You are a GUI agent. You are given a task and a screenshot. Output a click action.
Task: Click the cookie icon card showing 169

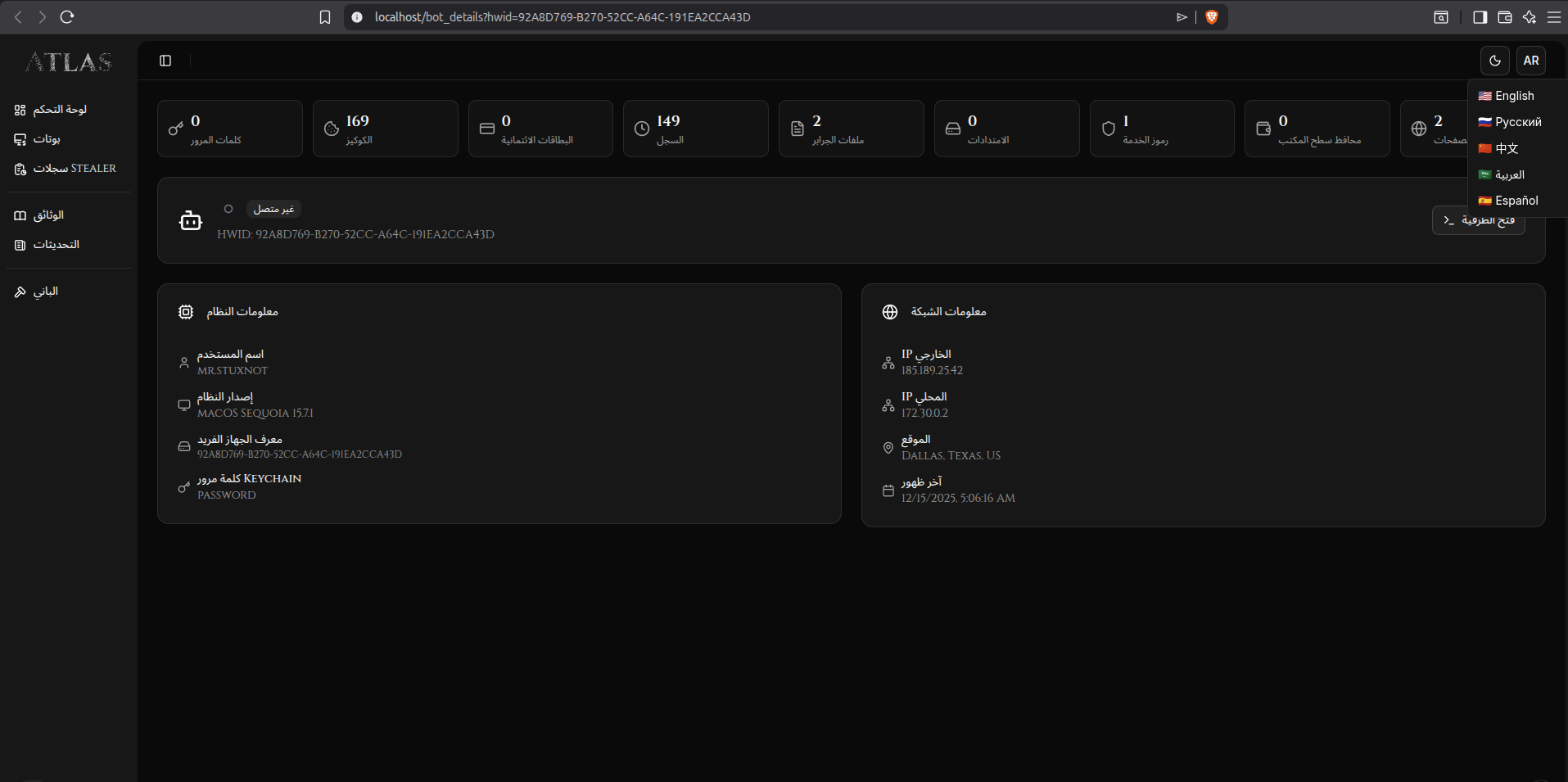click(x=332, y=129)
